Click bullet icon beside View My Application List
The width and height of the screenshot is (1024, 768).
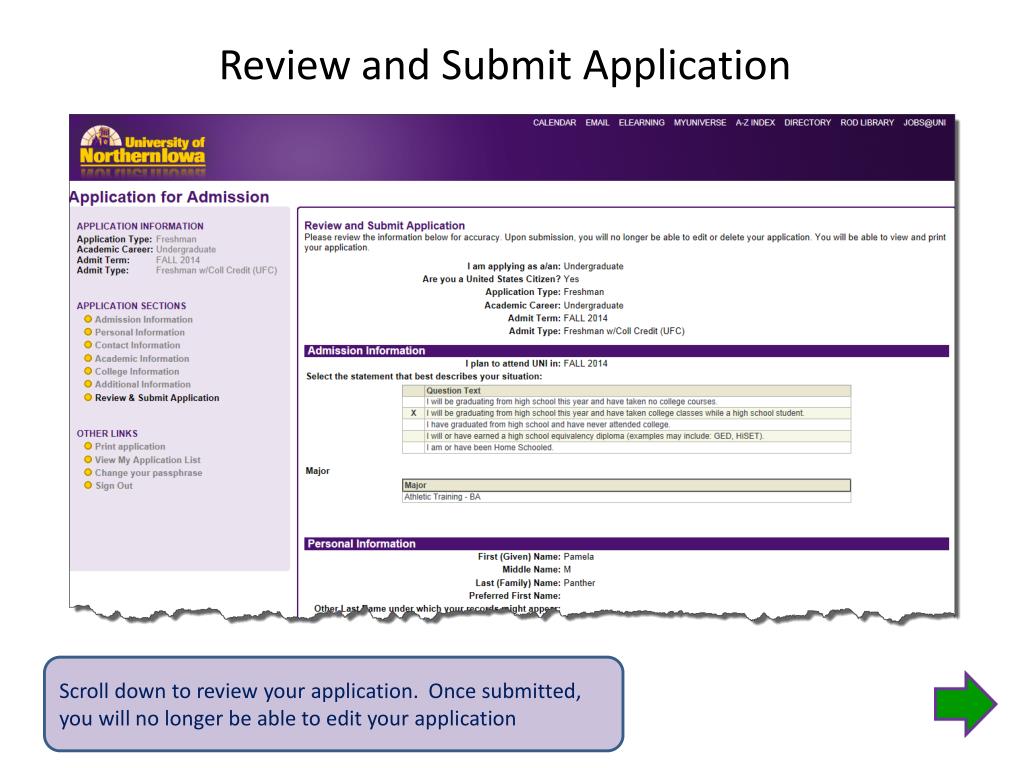click(88, 459)
